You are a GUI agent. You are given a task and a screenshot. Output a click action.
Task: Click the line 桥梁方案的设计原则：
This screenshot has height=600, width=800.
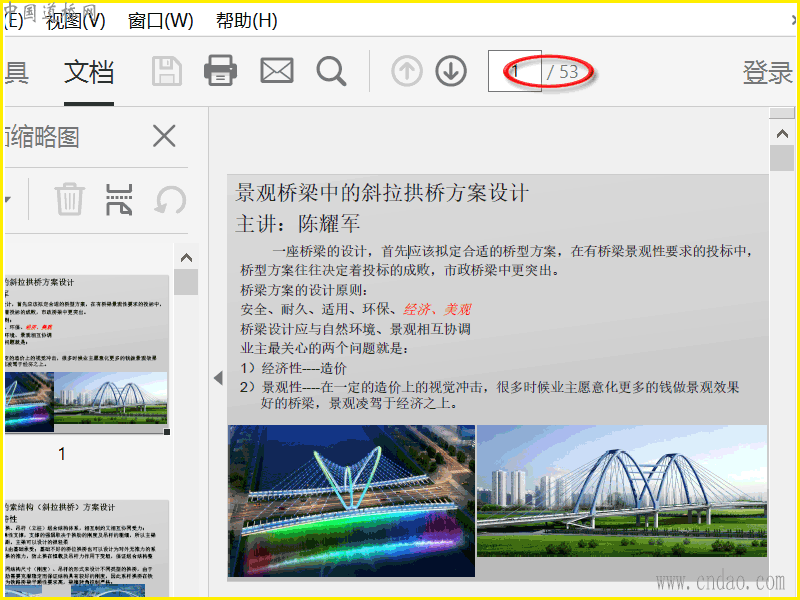(304, 290)
